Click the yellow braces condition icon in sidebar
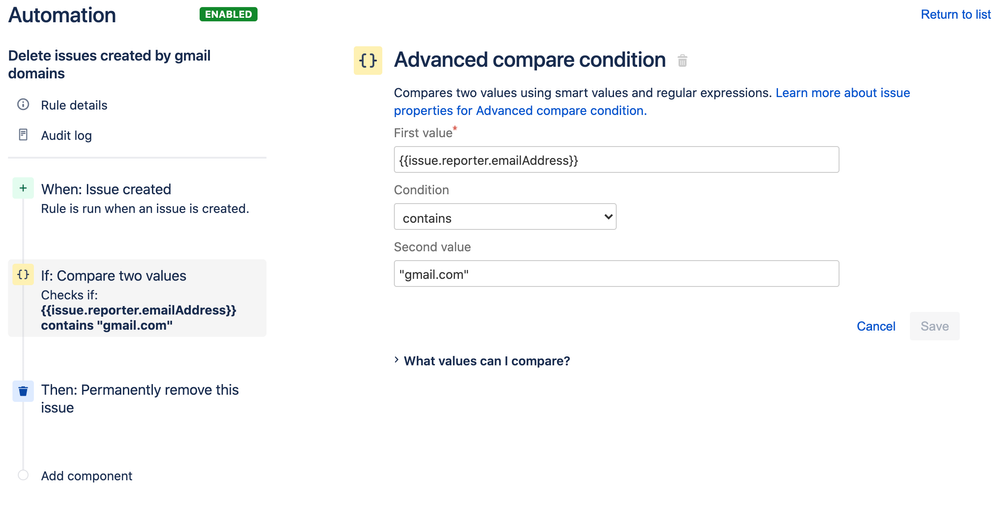The image size is (999, 515). coord(23,275)
